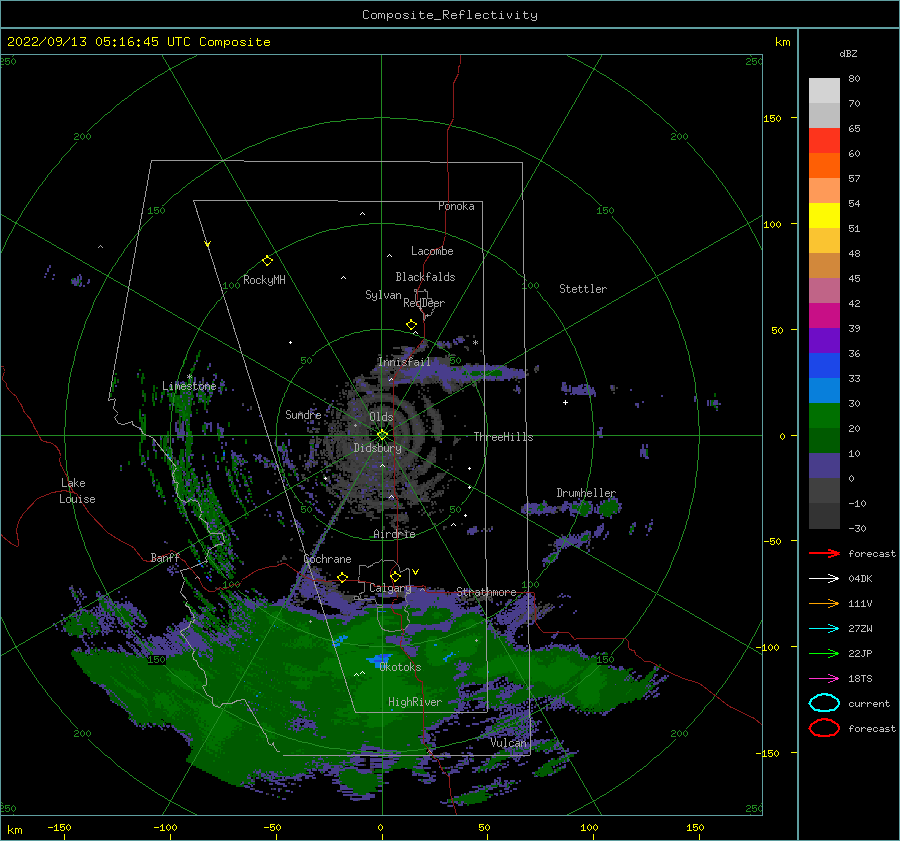Image resolution: width=900 pixels, height=841 pixels.
Task: Click the blue 36-33 dBZ swatch
Action: click(824, 366)
